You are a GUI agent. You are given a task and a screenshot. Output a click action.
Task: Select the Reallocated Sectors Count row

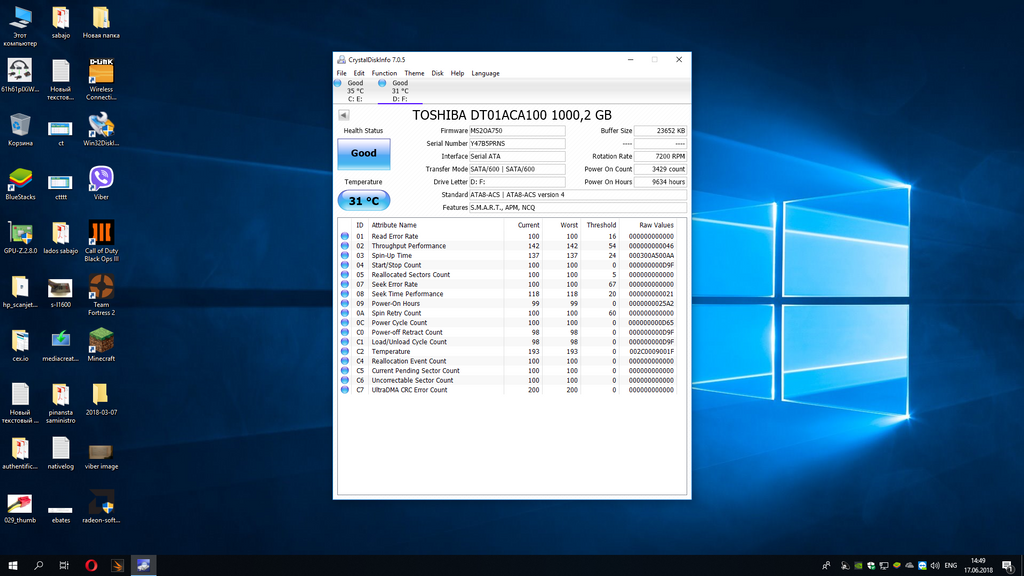(x=507, y=275)
